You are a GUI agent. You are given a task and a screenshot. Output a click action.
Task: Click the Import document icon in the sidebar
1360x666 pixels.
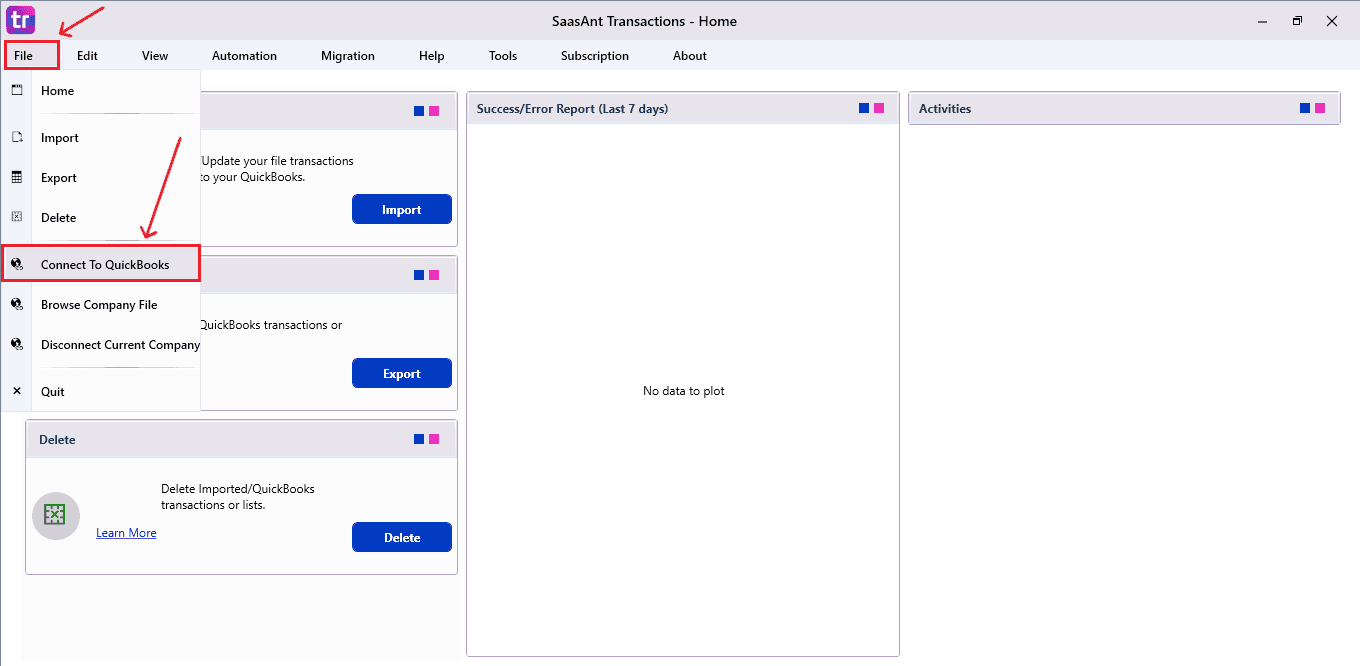tap(16, 137)
